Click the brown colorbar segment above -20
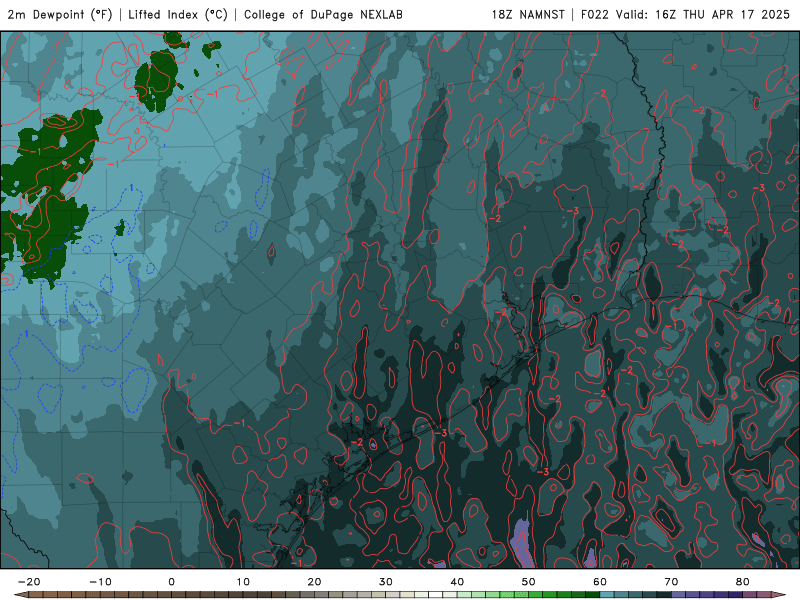 36,595
